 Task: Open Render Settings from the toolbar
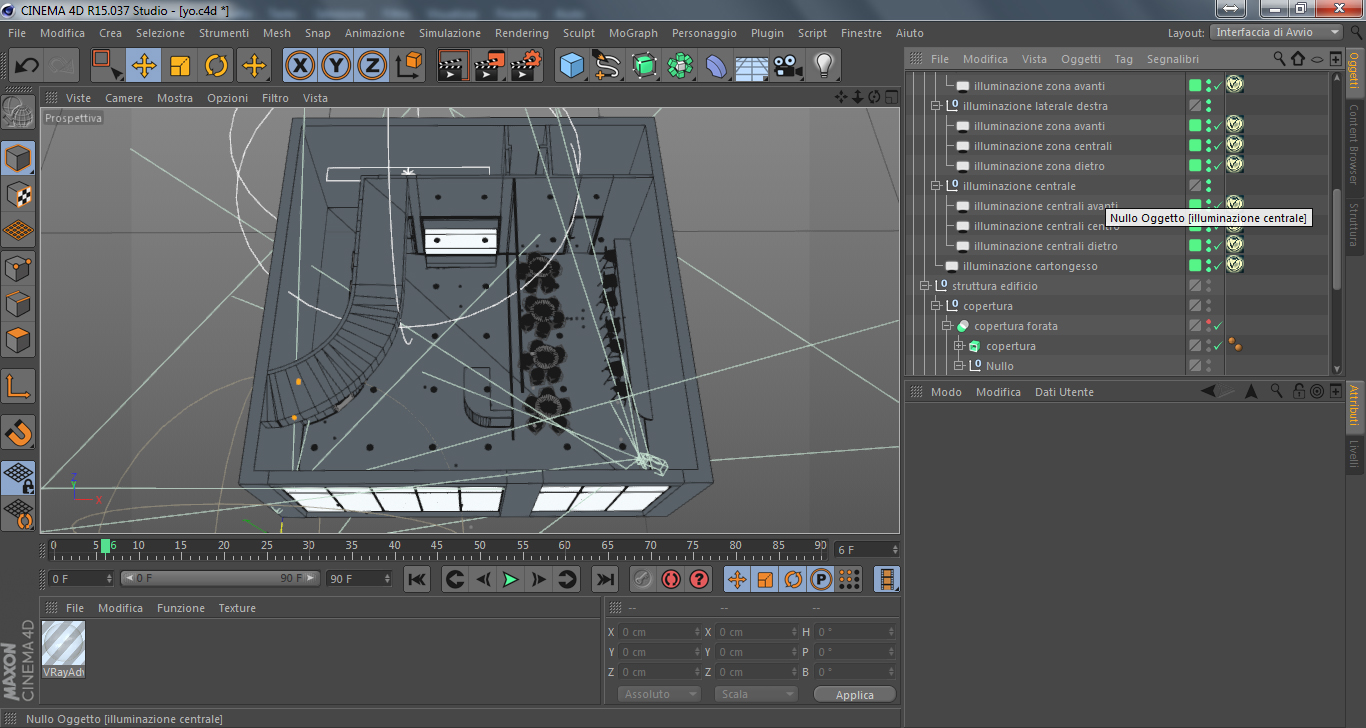(525, 66)
